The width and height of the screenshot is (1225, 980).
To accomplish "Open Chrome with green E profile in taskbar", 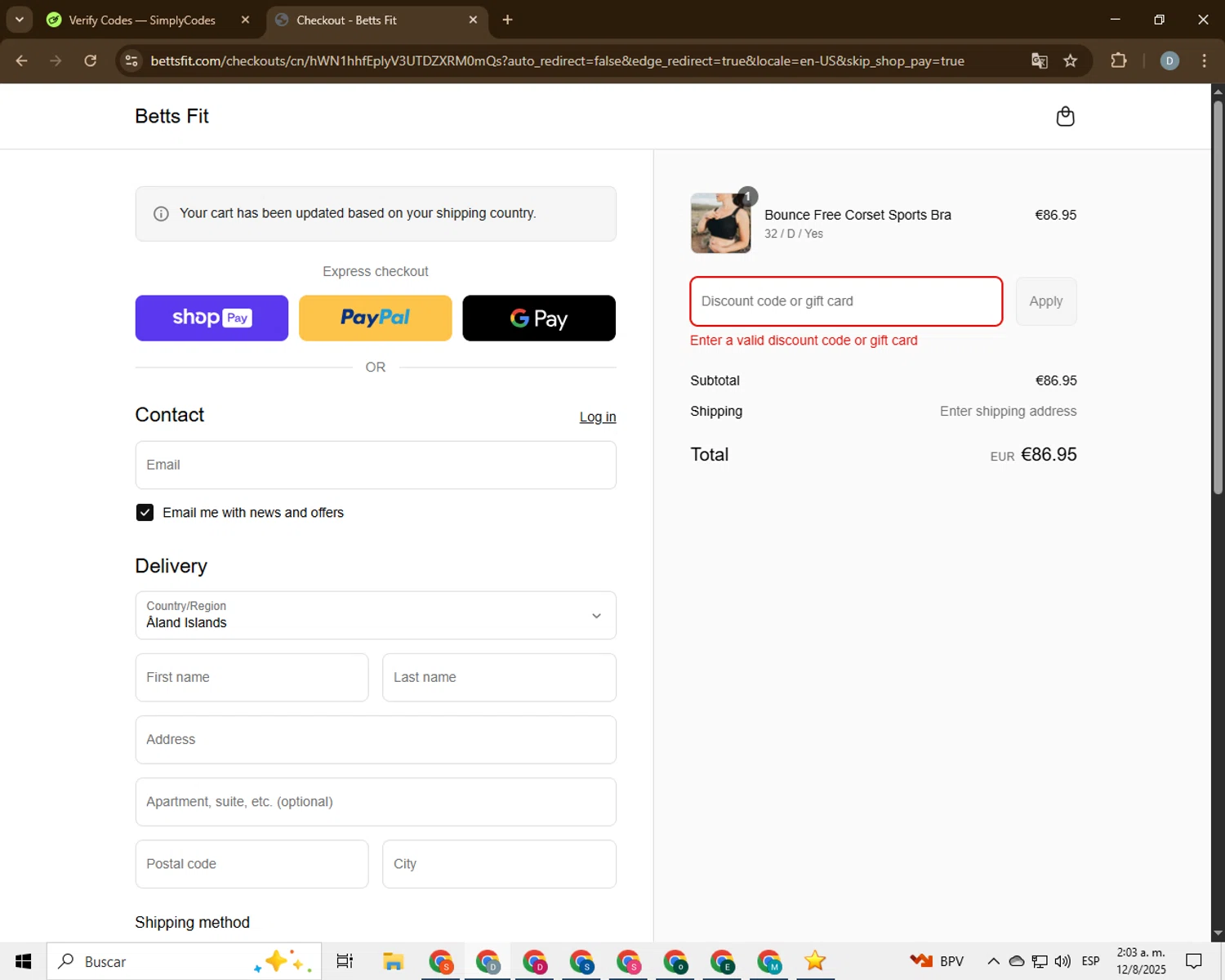I will click(722, 961).
